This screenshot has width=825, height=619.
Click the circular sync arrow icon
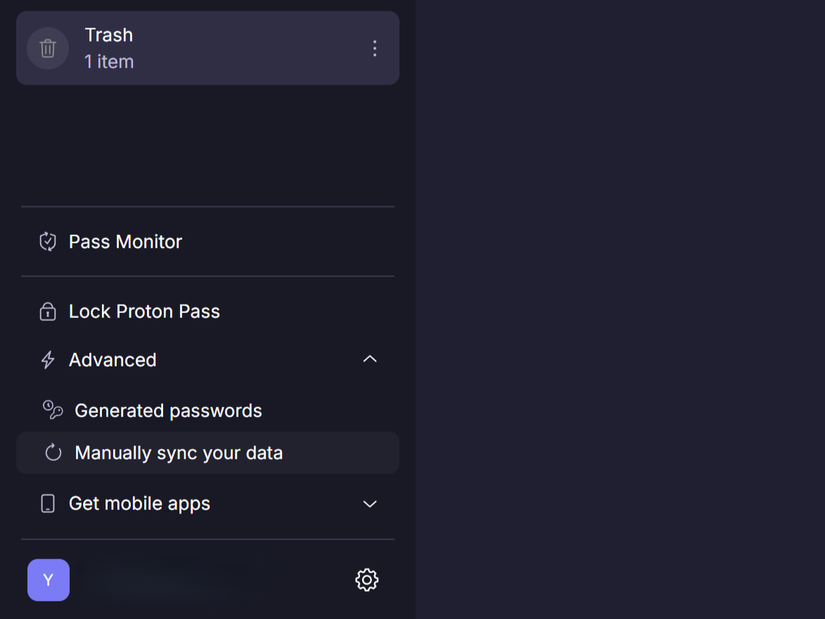53,453
